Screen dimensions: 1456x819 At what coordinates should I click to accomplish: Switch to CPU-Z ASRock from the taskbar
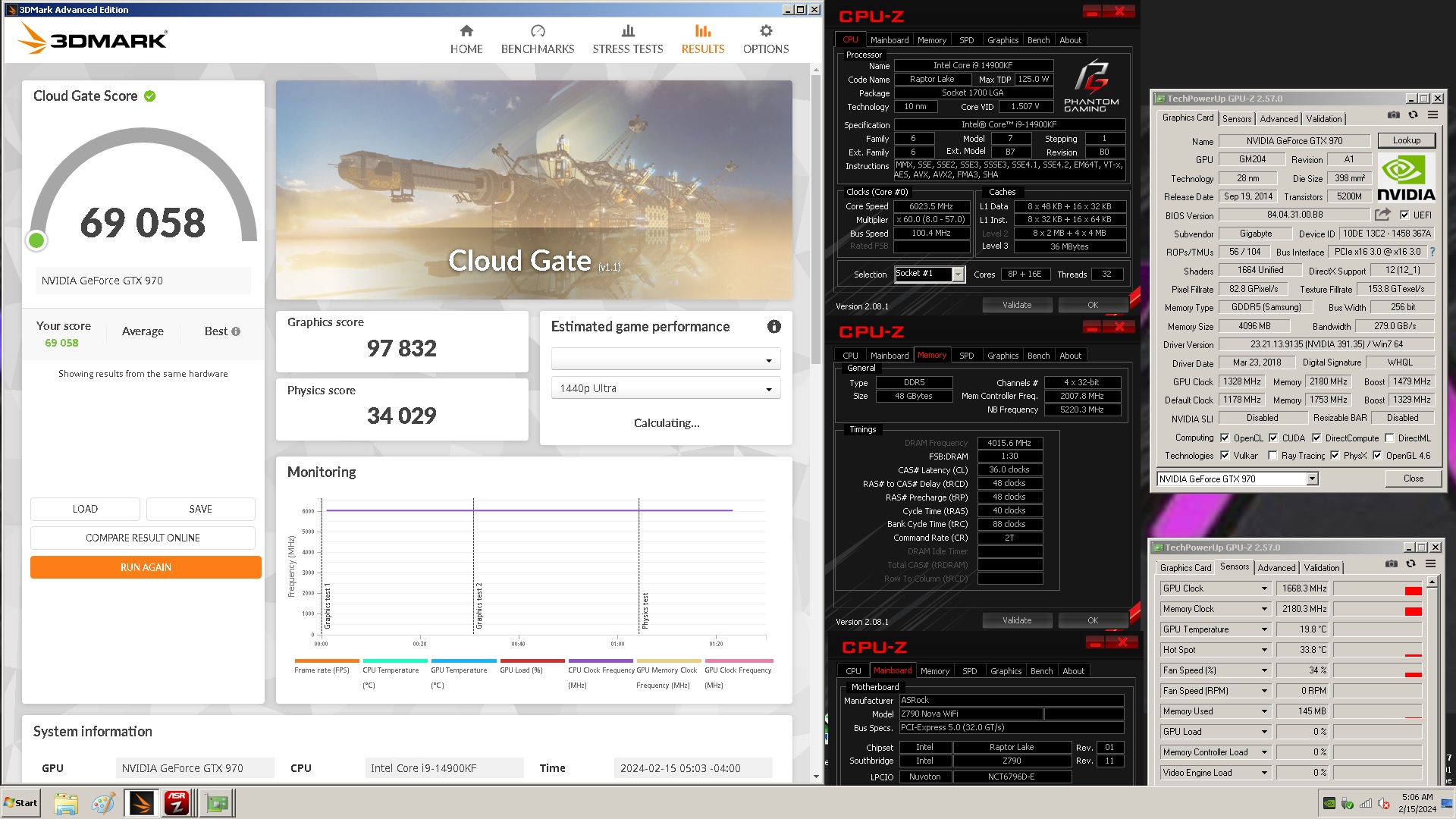coord(177,803)
